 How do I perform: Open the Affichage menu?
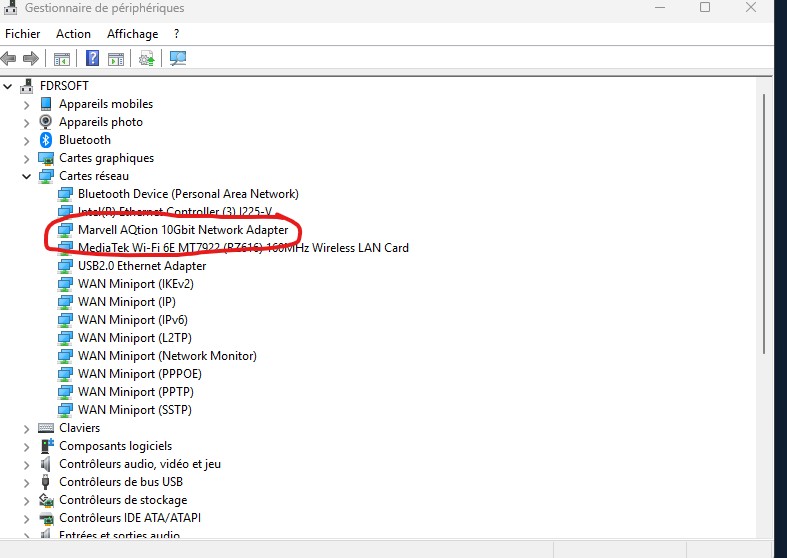pyautogui.click(x=132, y=34)
